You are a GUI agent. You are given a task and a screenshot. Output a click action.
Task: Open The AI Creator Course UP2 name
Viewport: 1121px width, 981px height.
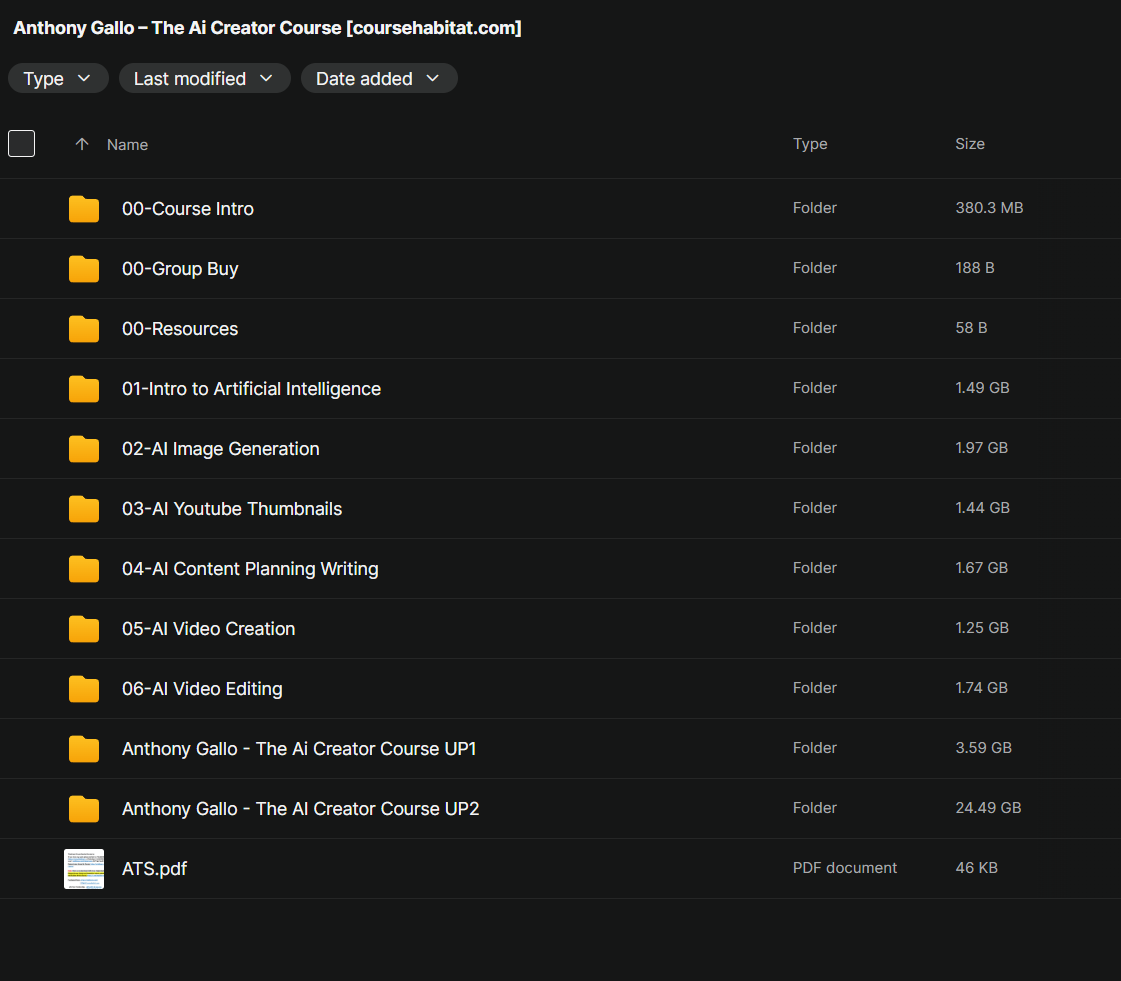pos(300,809)
